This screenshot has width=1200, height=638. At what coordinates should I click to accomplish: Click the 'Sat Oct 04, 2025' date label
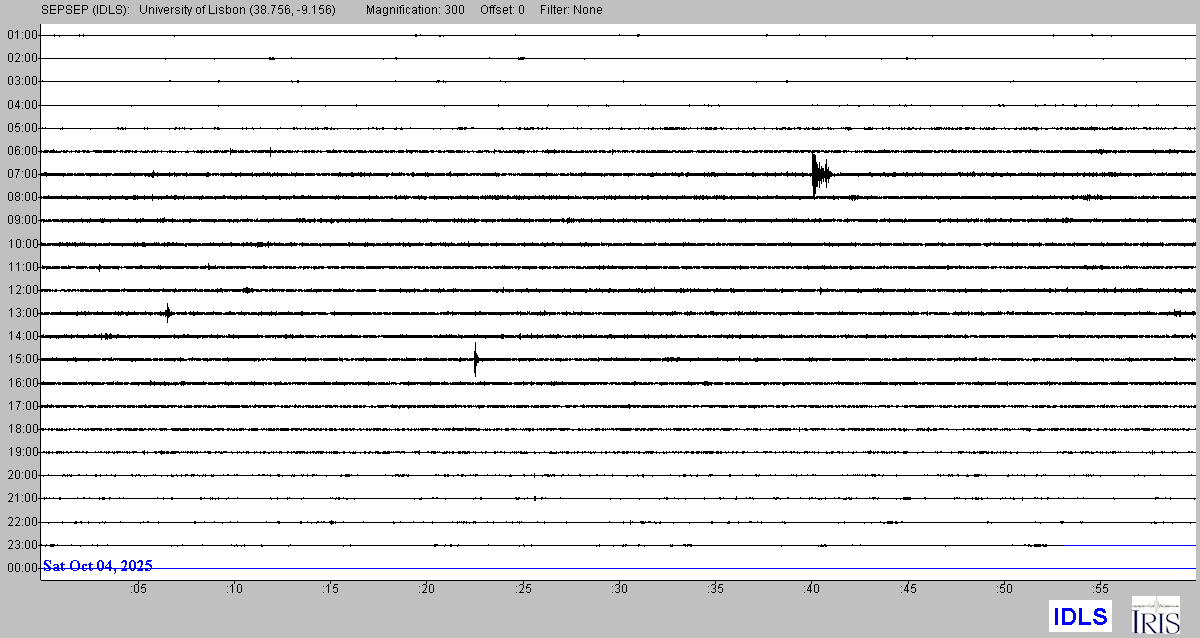coord(98,566)
